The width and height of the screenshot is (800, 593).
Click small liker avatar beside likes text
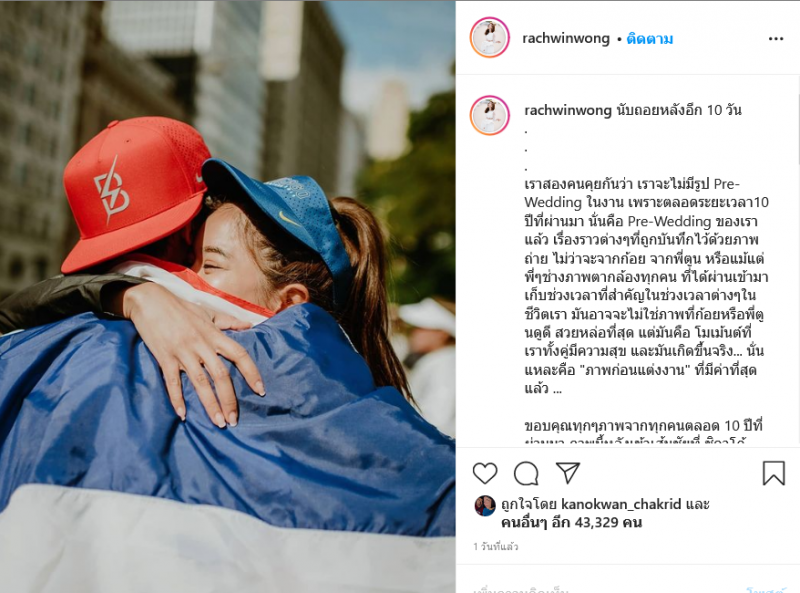tap(485, 506)
